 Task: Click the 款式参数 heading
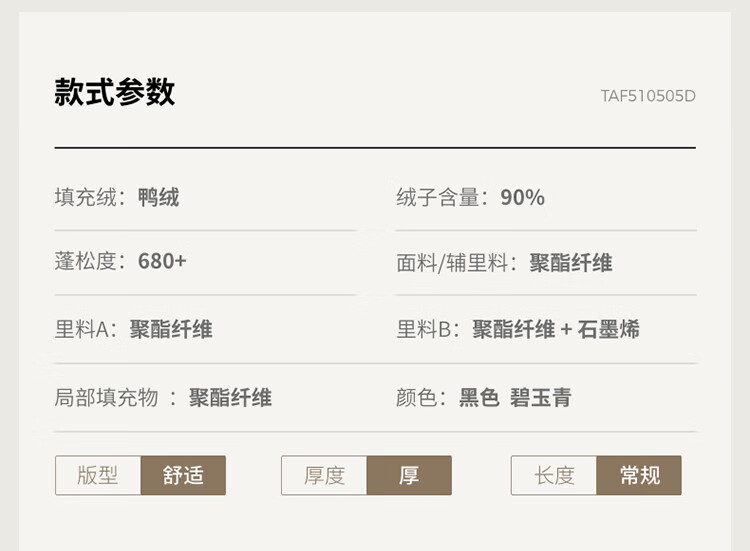click(115, 92)
